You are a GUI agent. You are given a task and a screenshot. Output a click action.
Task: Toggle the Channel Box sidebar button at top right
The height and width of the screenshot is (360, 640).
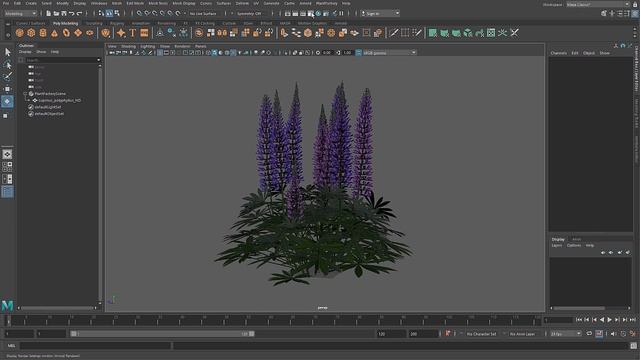point(635,13)
